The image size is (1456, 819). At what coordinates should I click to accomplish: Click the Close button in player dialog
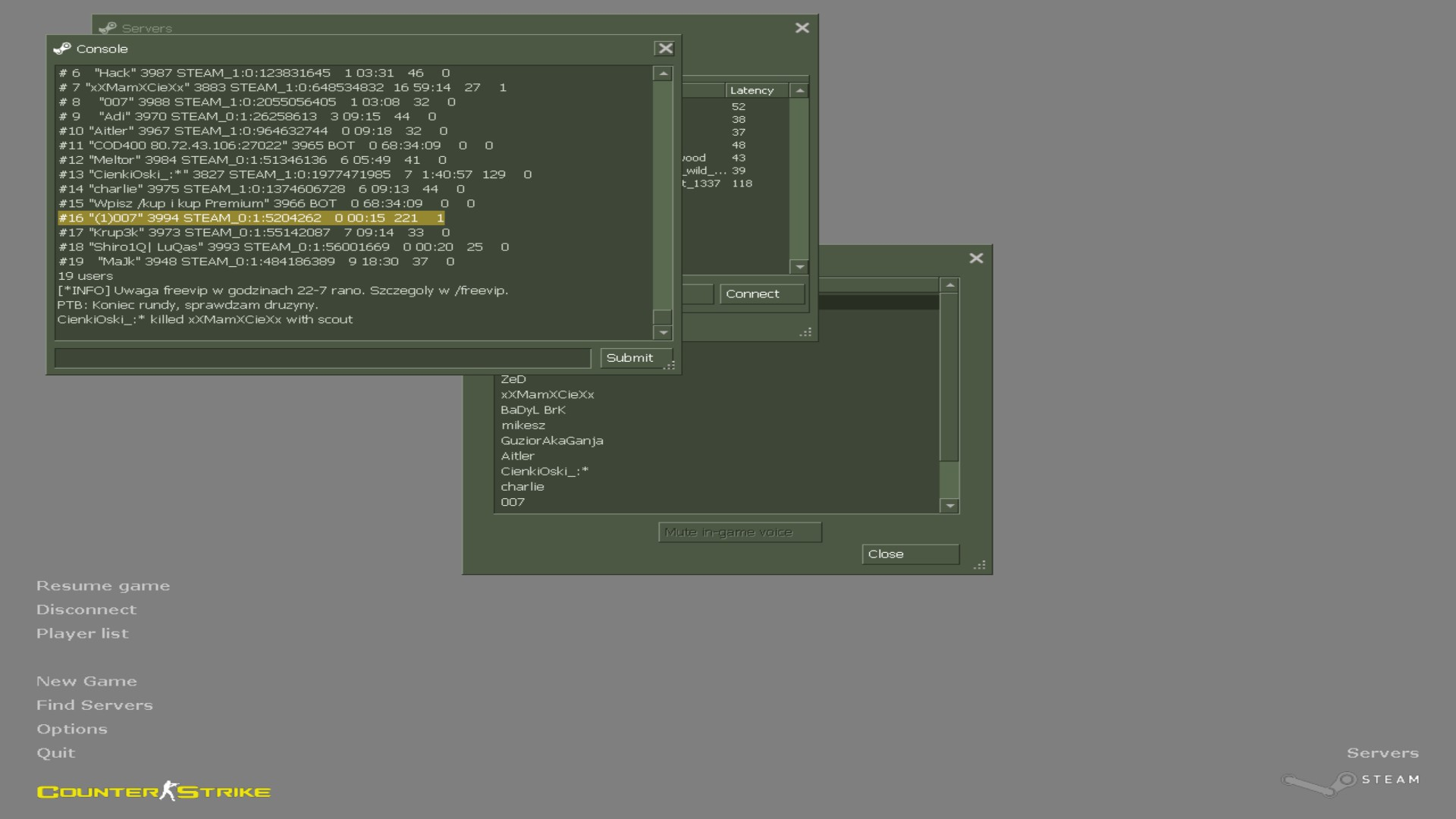point(909,554)
